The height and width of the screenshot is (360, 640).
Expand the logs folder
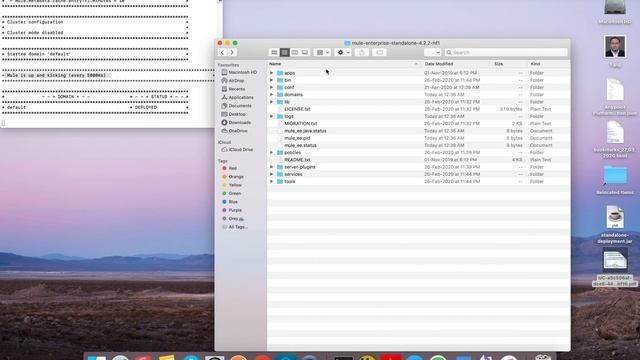(x=271, y=116)
